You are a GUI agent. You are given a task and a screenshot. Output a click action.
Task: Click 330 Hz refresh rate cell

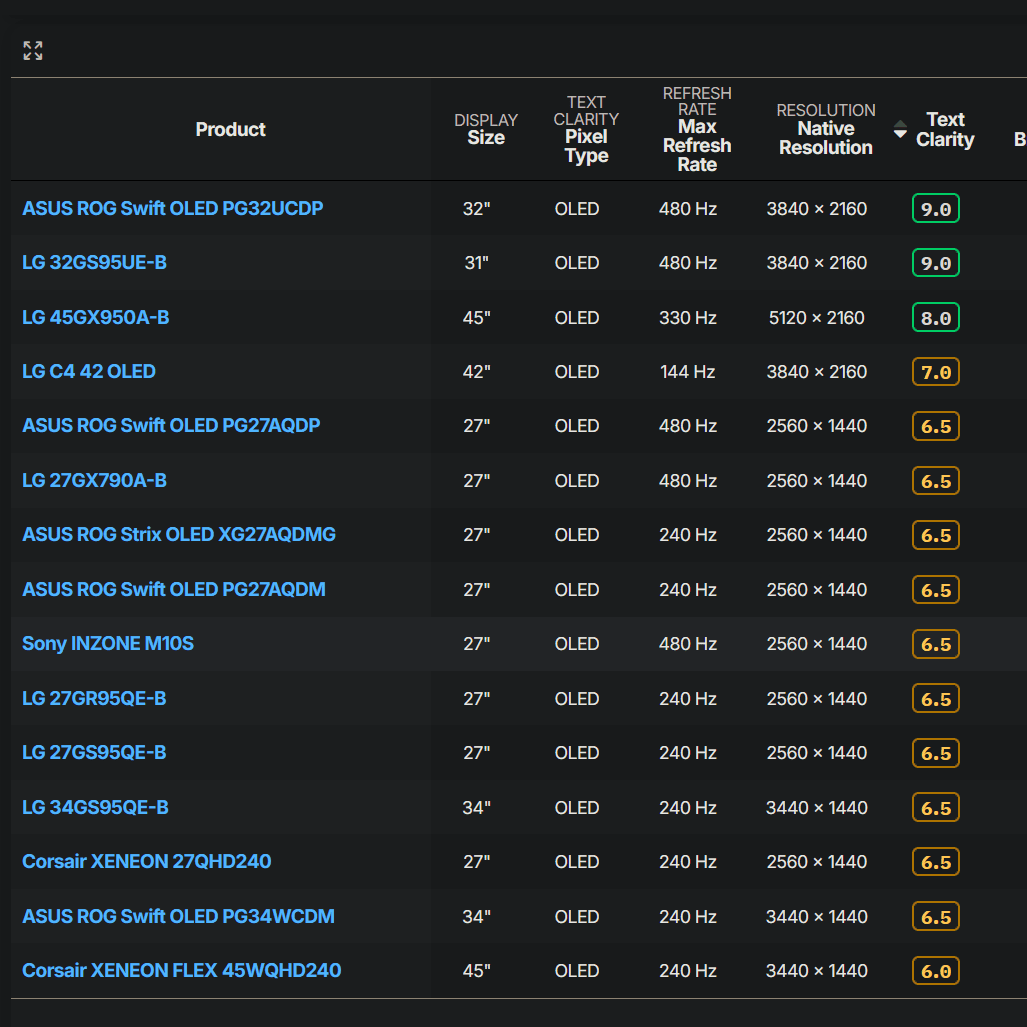(x=688, y=318)
